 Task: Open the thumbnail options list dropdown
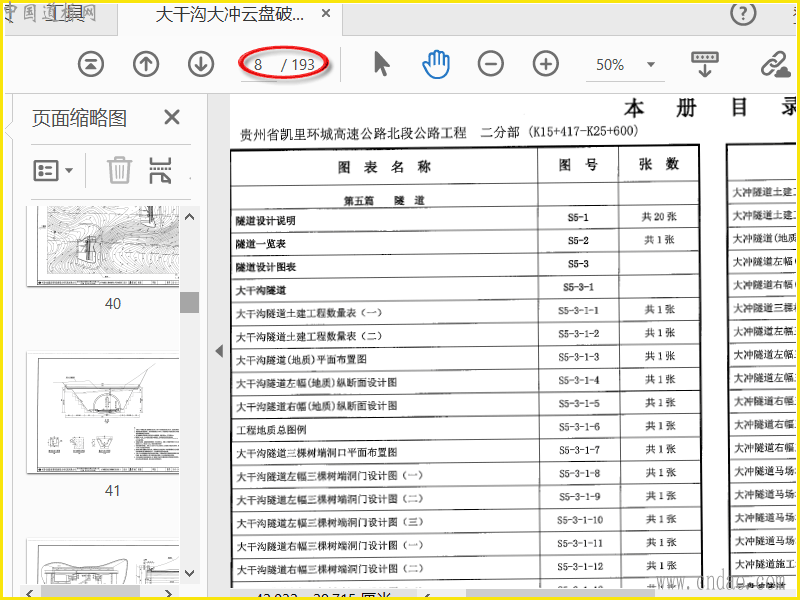click(53, 170)
